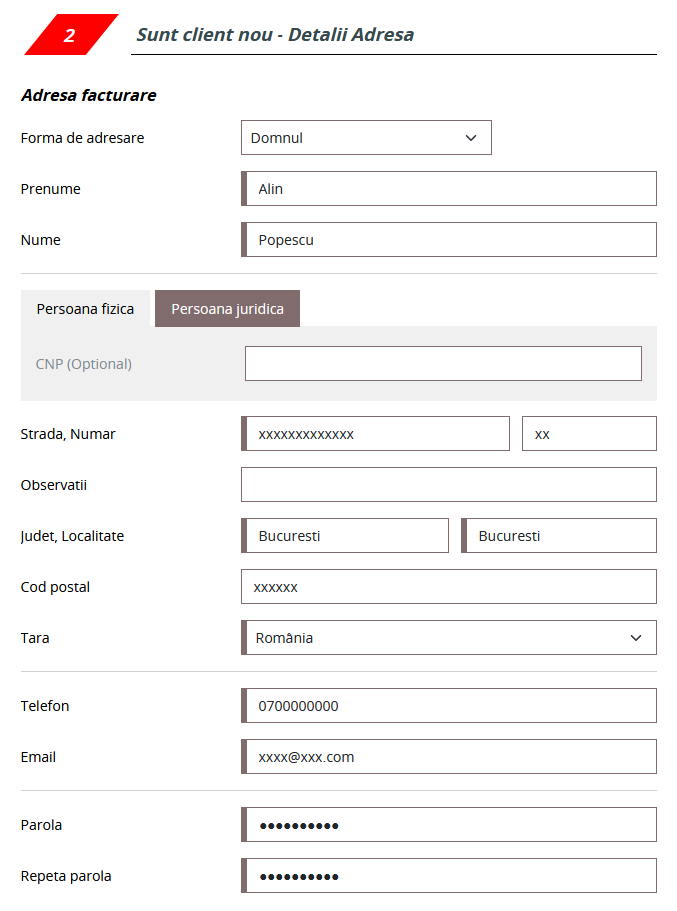Click the CNP (Optional) input field
This screenshot has width=677, height=911.
[x=443, y=364]
